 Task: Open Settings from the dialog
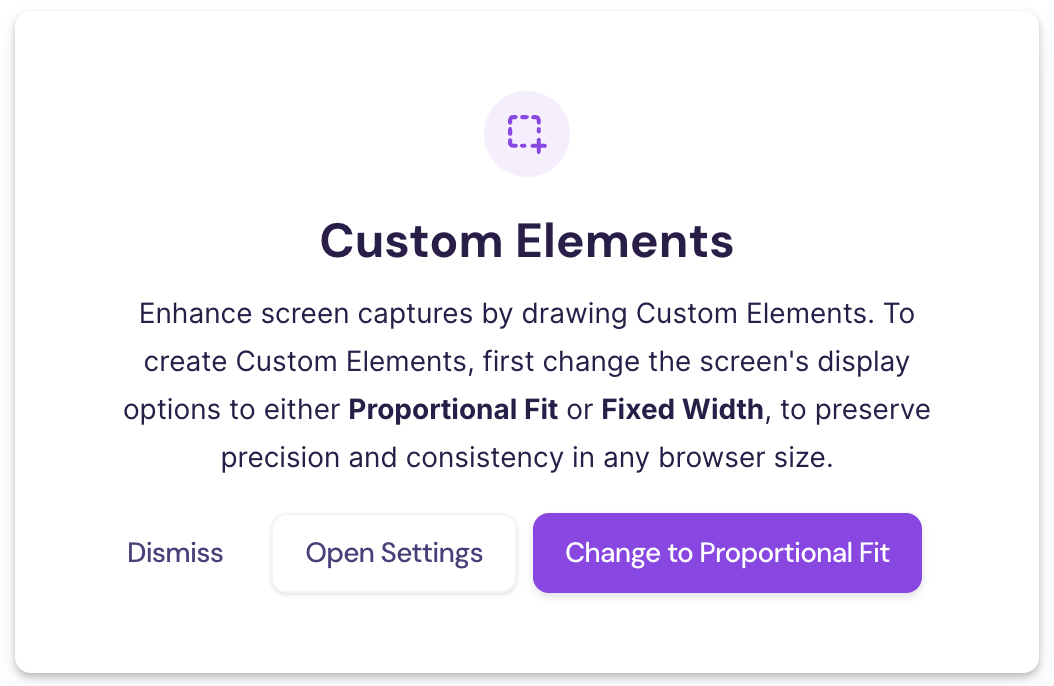point(394,553)
